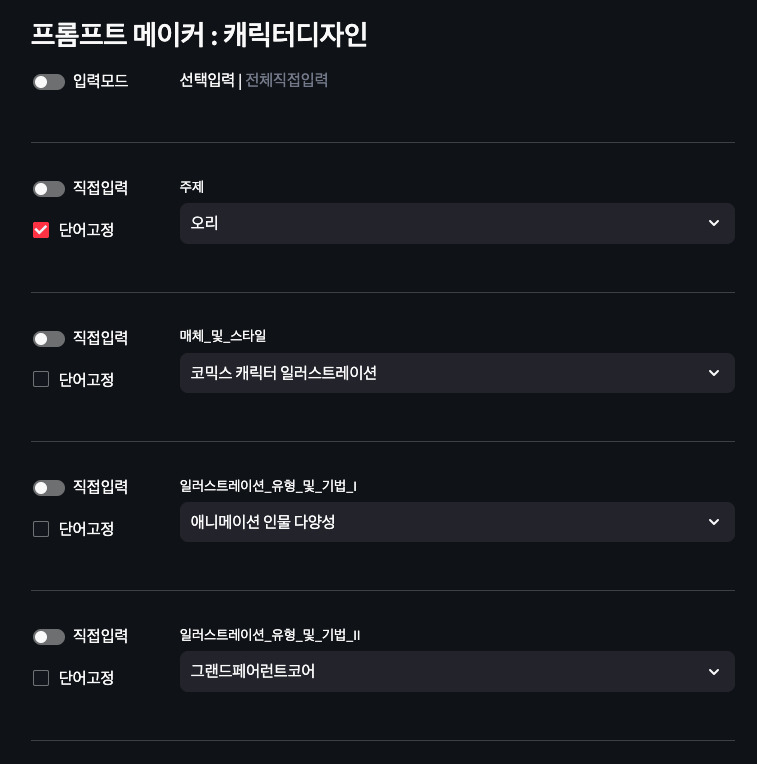
Task: Click the 전체직접입력 mode label
Action: point(287,80)
